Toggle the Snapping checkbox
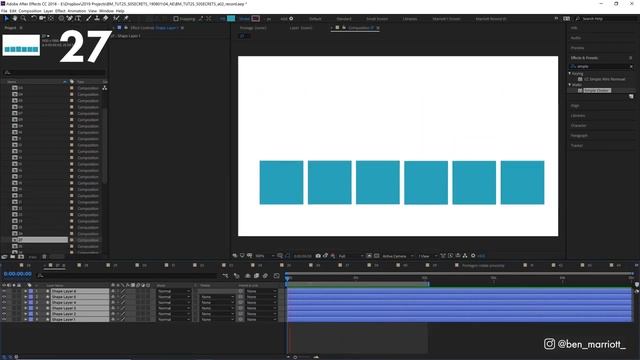 176,19
